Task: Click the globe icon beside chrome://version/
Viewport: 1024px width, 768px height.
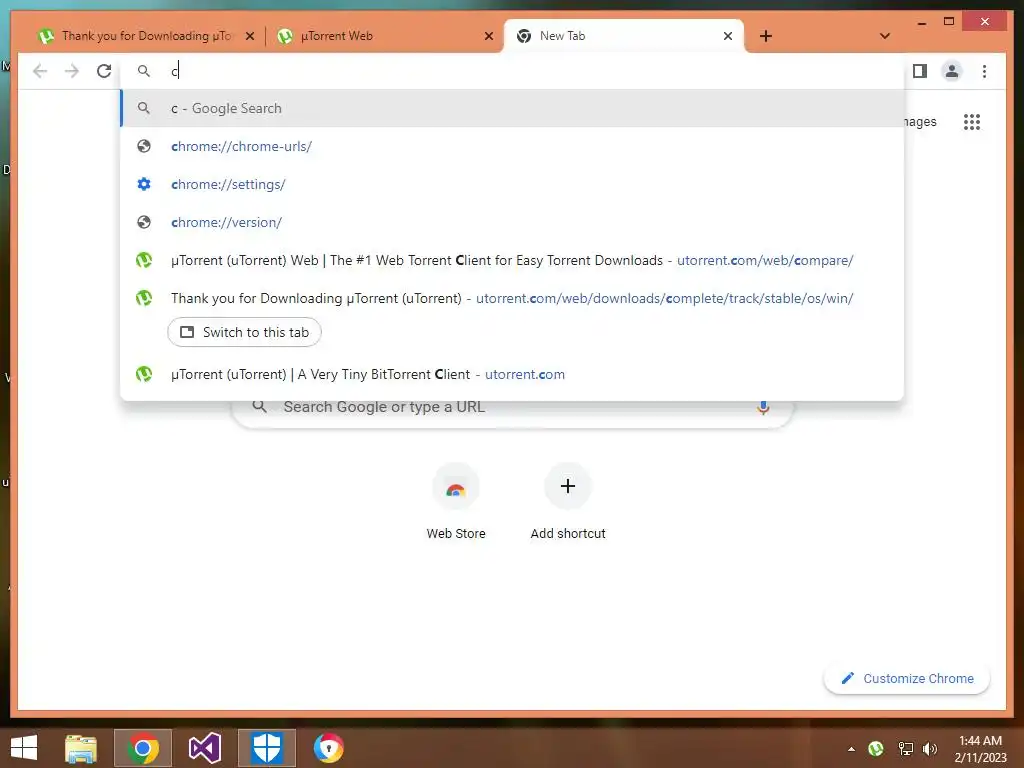Action: (x=144, y=222)
